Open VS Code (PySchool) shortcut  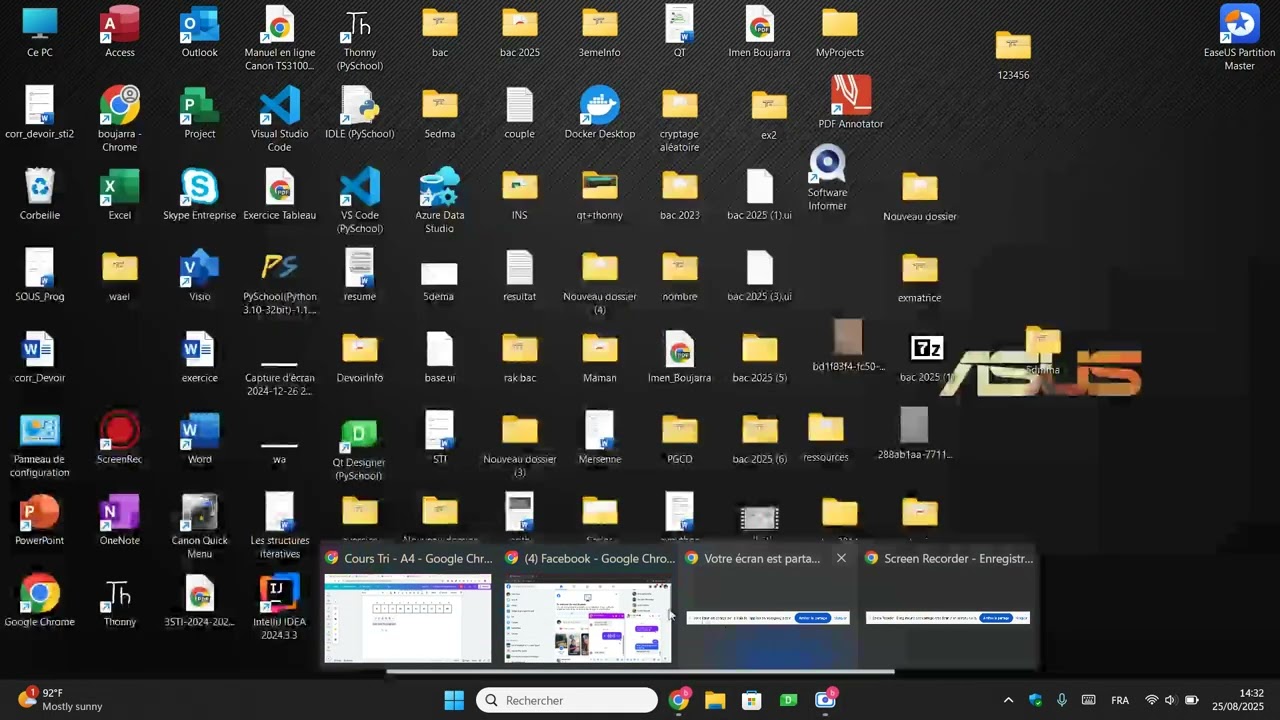(x=360, y=200)
